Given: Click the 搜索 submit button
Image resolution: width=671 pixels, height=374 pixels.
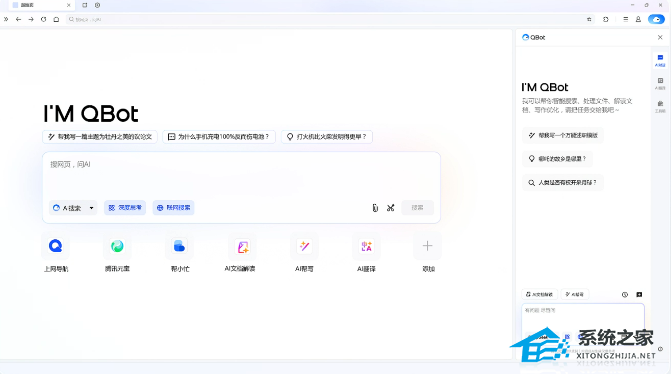Looking at the screenshot, I should [x=418, y=208].
